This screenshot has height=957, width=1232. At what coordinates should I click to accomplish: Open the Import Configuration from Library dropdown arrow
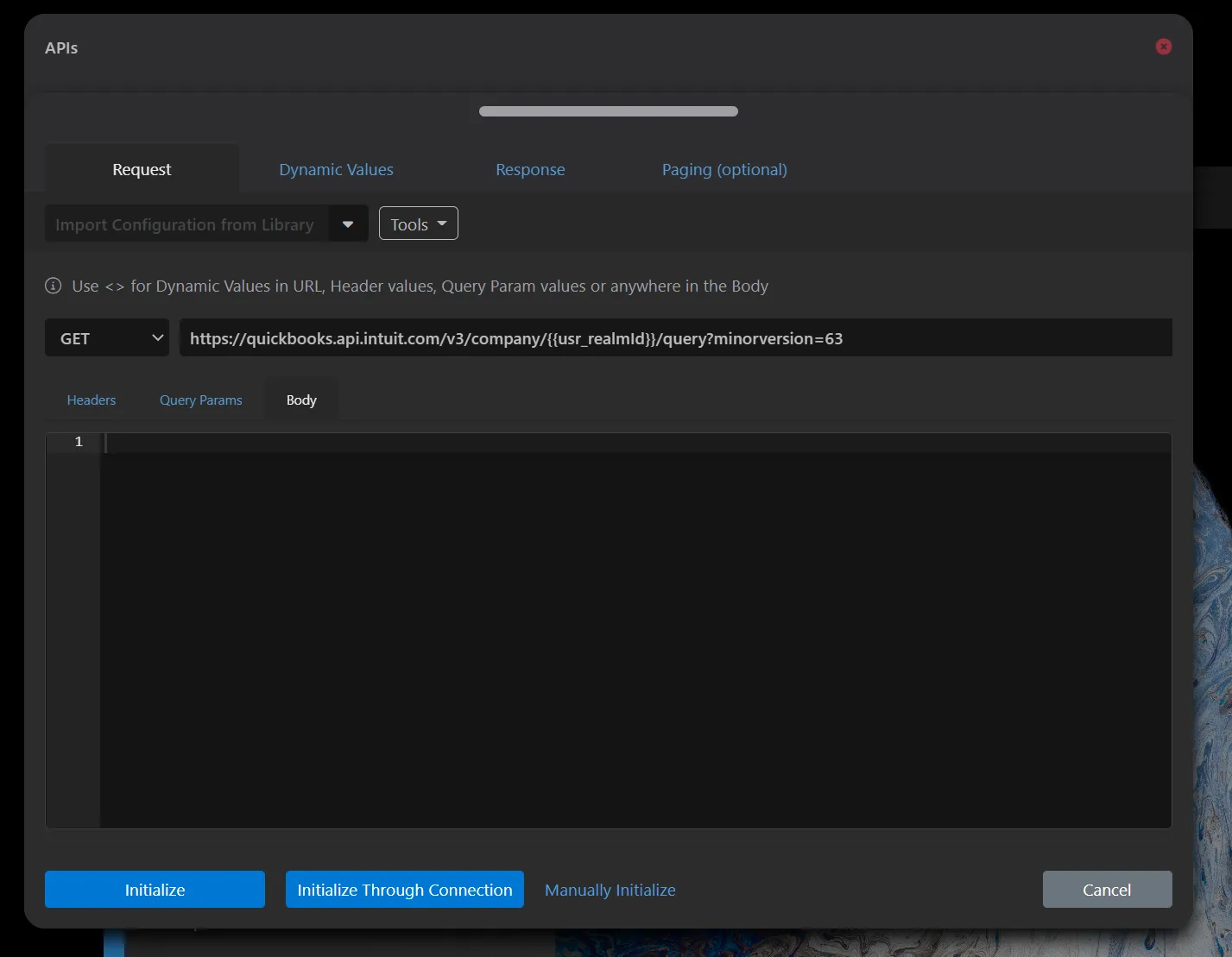click(x=348, y=224)
